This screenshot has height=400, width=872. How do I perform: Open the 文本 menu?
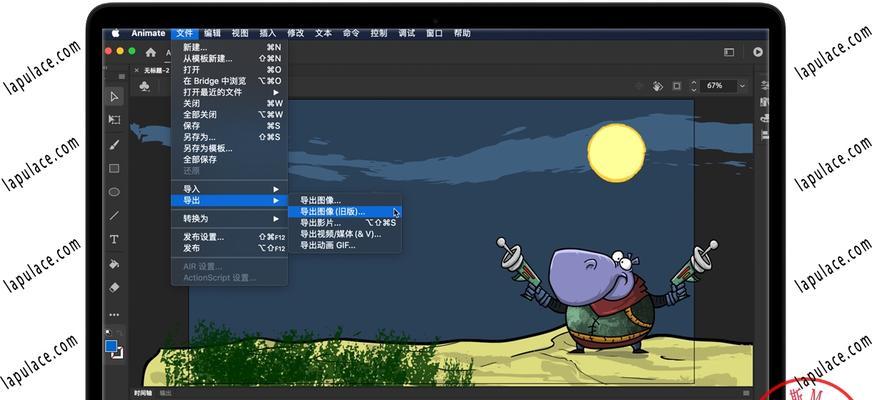coord(324,33)
